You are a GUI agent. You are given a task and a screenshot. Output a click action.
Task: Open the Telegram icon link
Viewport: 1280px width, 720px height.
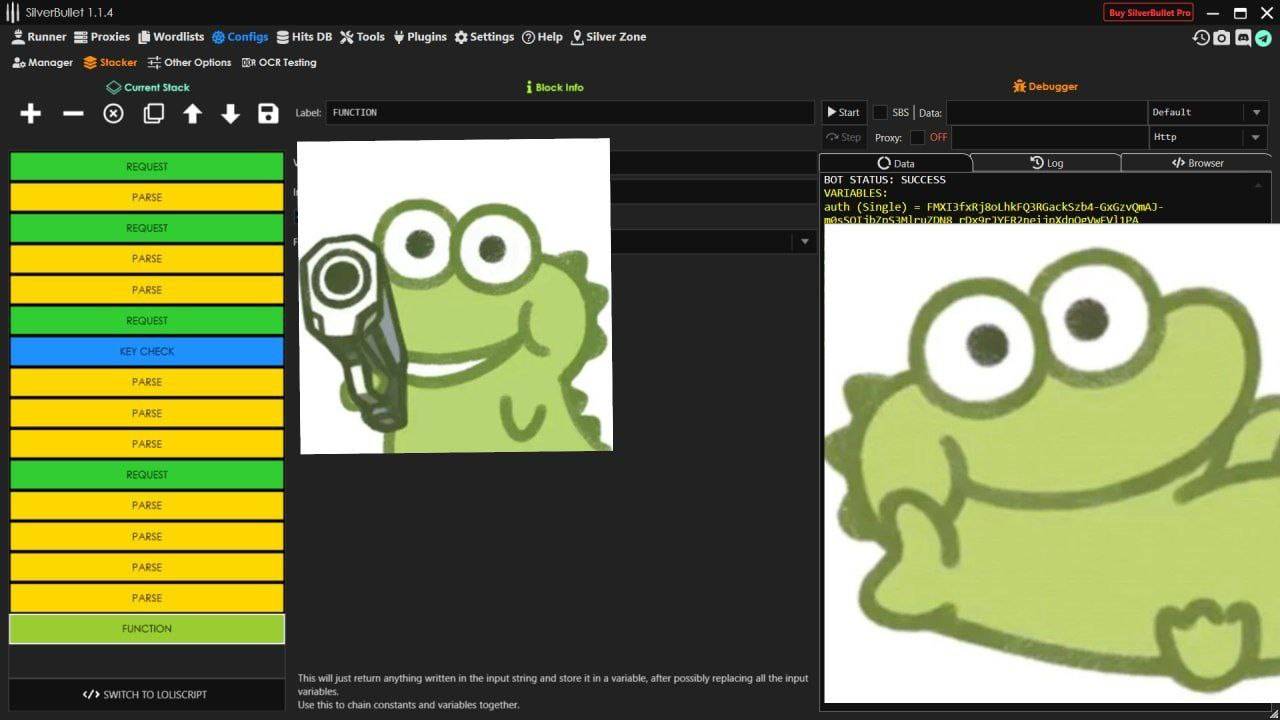pos(1264,38)
